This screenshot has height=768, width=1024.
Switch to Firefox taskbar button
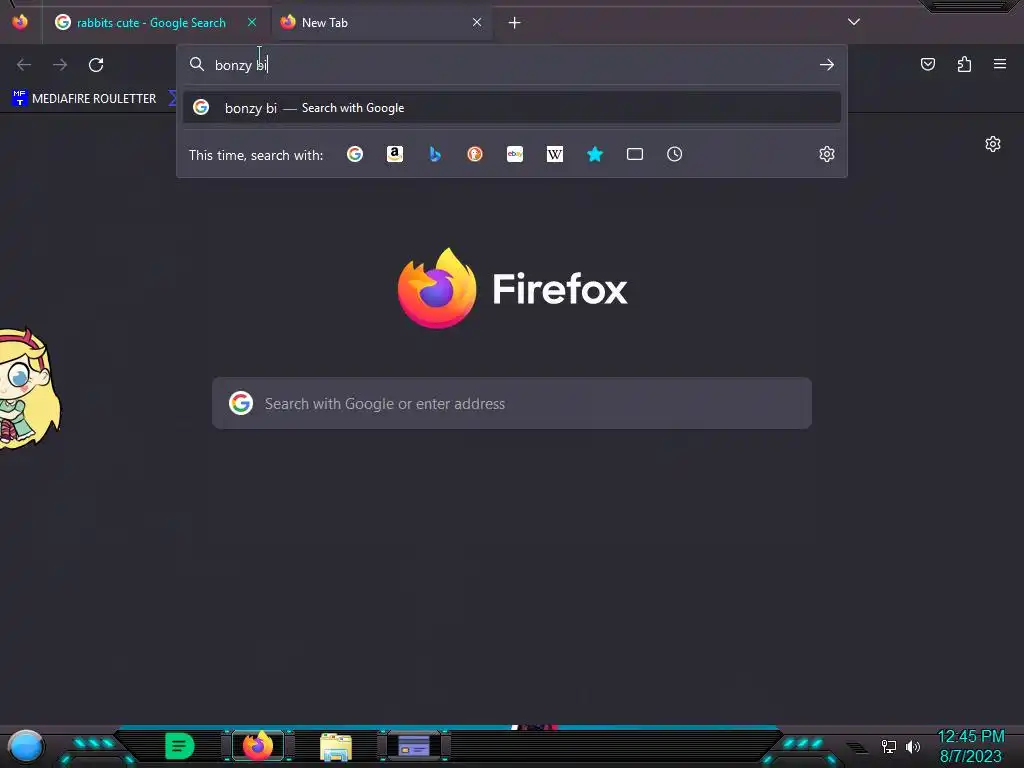point(258,746)
